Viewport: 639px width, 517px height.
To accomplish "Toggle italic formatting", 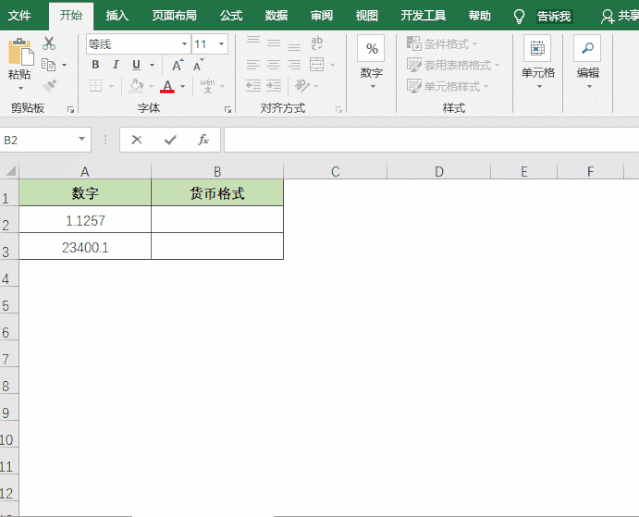I will [116, 64].
